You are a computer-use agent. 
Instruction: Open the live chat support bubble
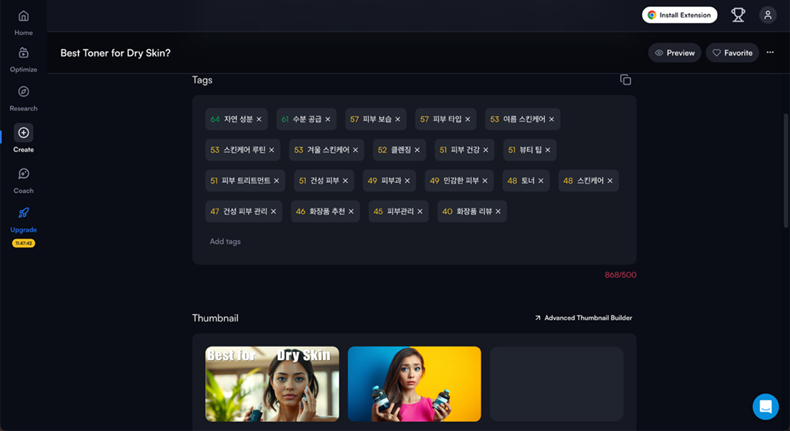[x=765, y=406]
